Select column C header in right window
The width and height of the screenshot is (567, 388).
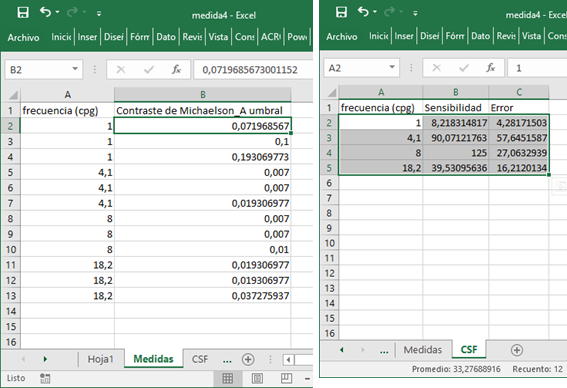(519, 92)
